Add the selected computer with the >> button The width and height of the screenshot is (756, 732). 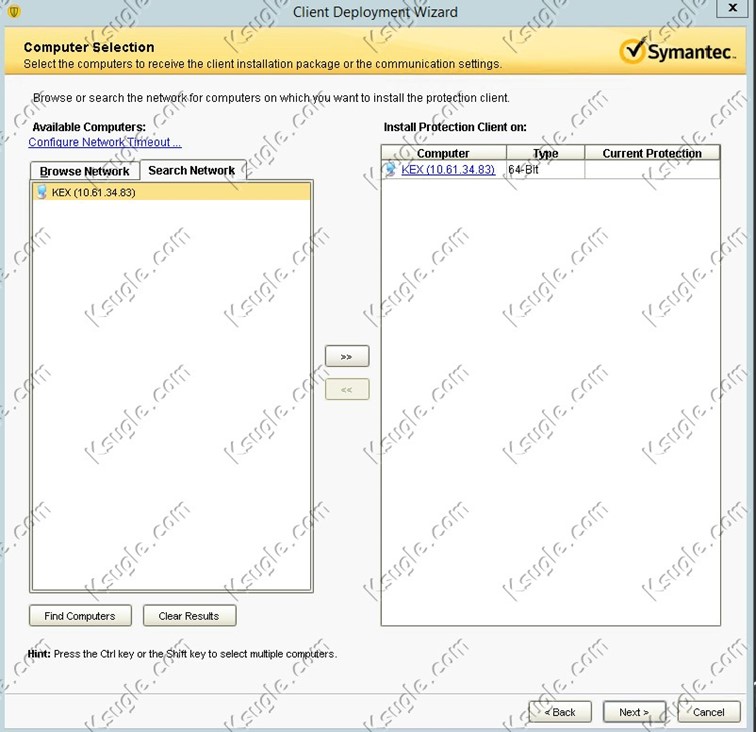347,356
